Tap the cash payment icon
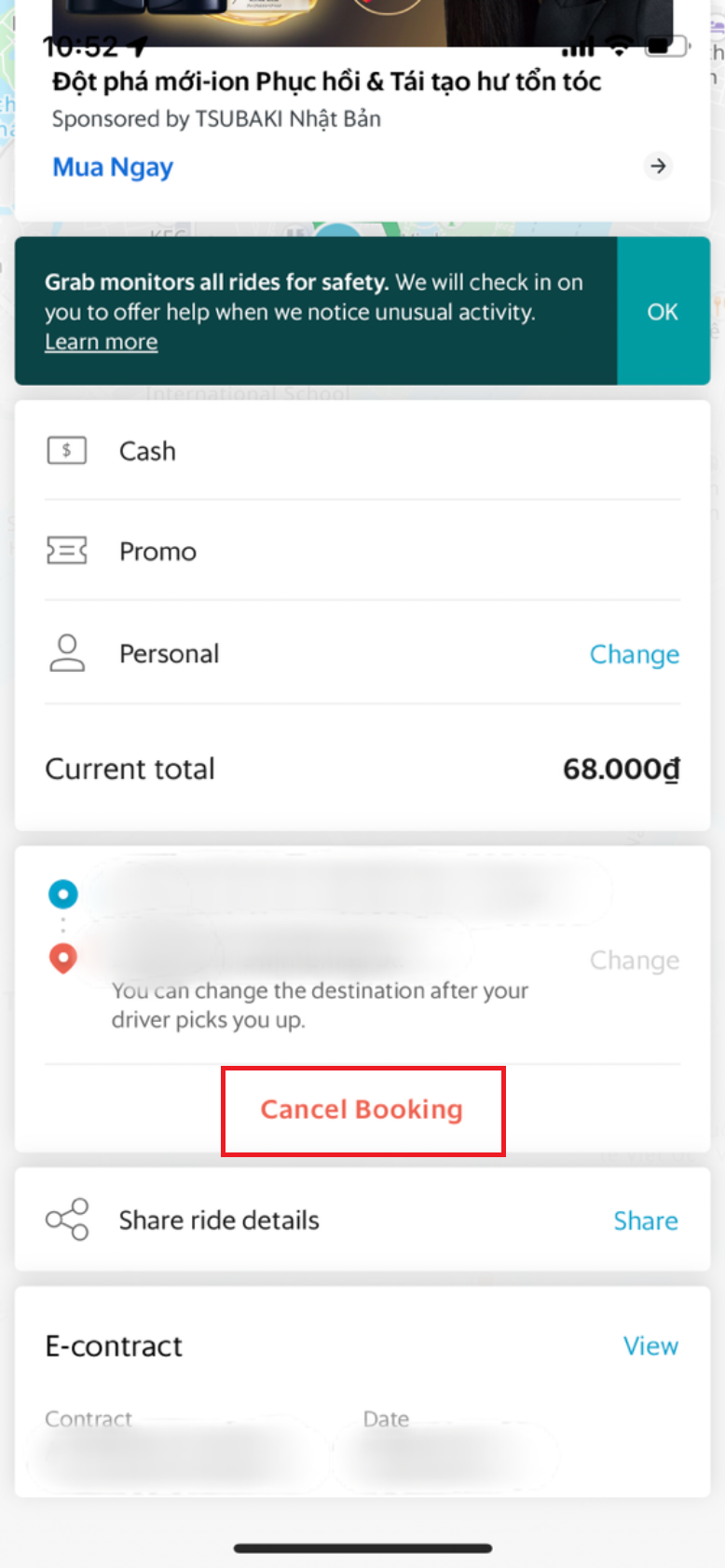725x1568 pixels. (x=66, y=451)
